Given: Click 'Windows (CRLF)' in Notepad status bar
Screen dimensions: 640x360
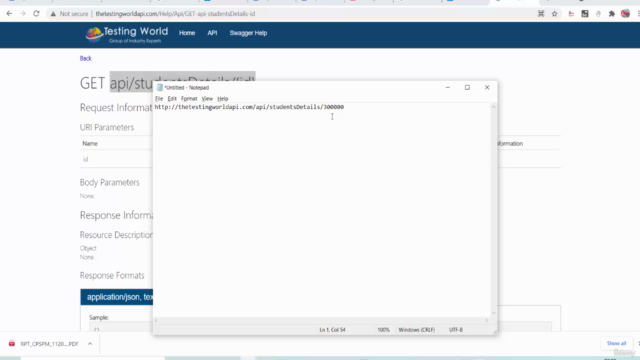Looking at the screenshot, I should coord(416,330).
